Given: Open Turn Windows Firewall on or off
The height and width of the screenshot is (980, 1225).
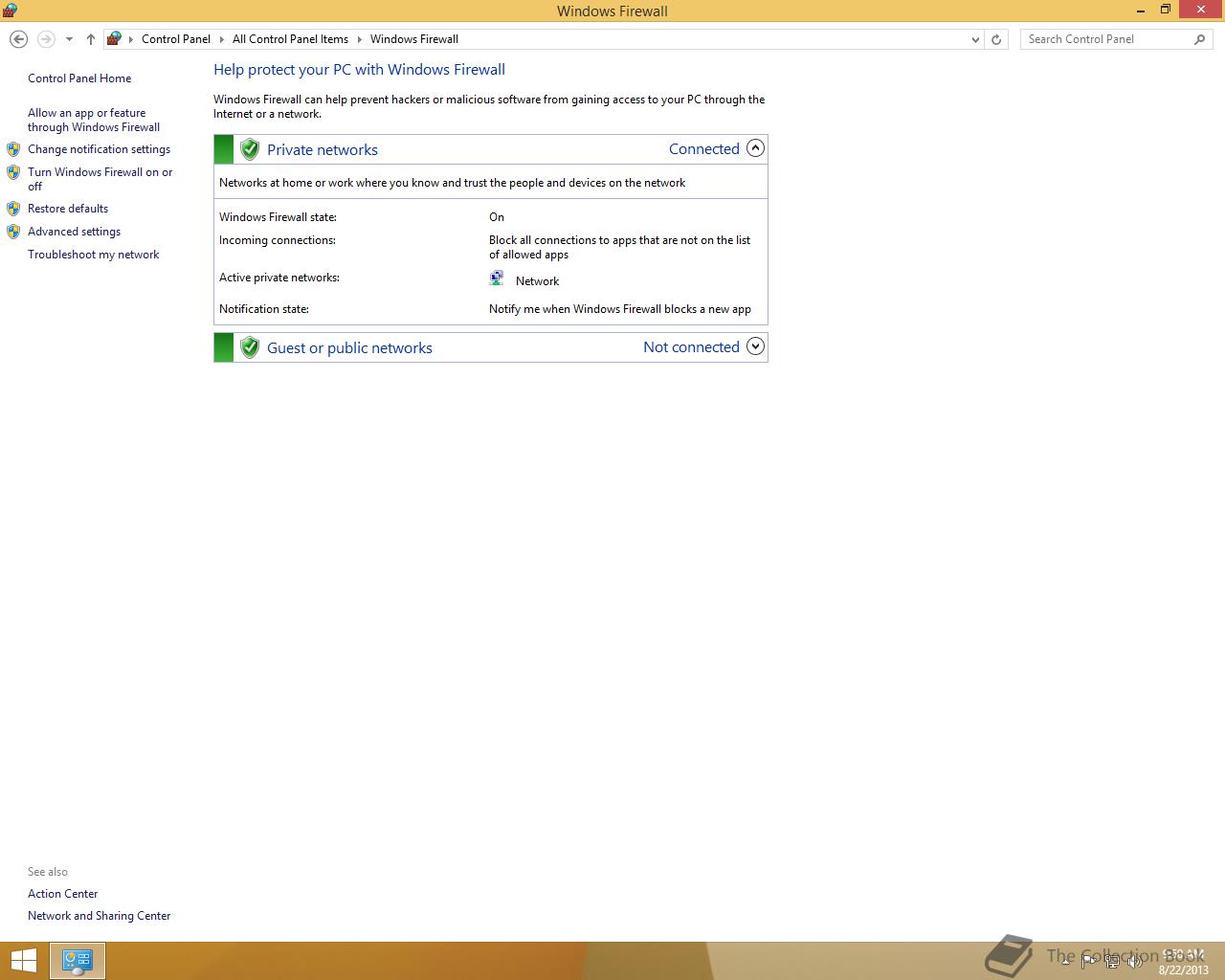Looking at the screenshot, I should click(100, 179).
